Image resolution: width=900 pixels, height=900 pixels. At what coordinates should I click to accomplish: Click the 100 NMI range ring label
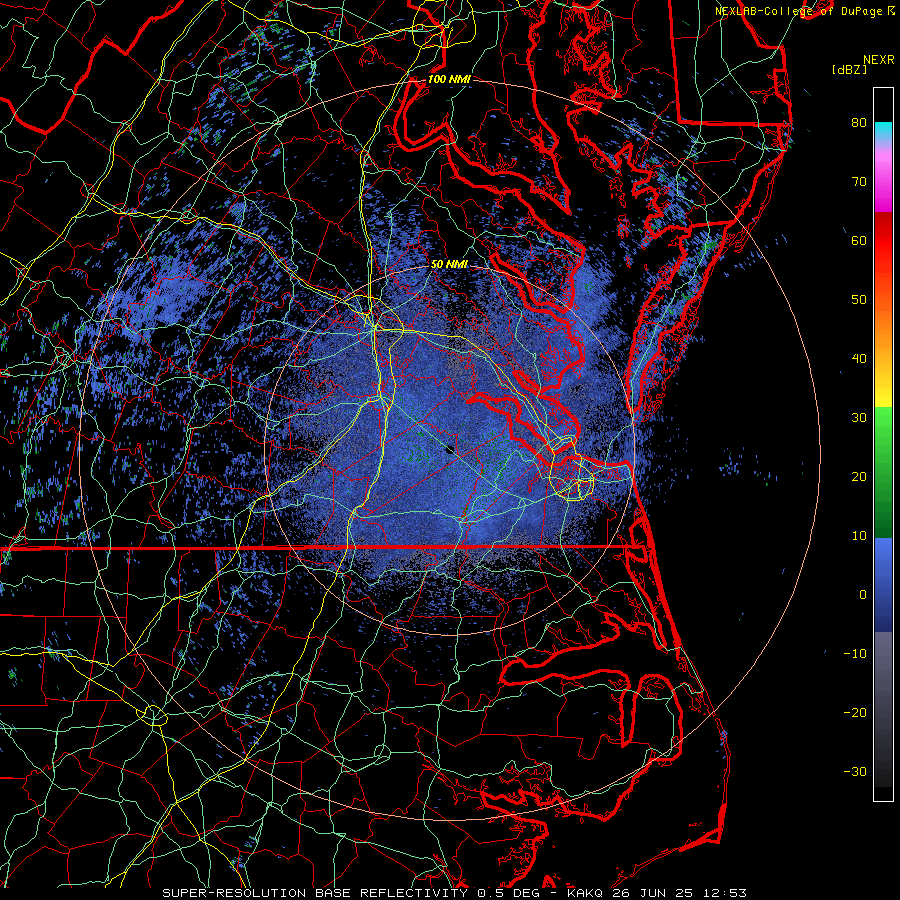click(x=449, y=79)
